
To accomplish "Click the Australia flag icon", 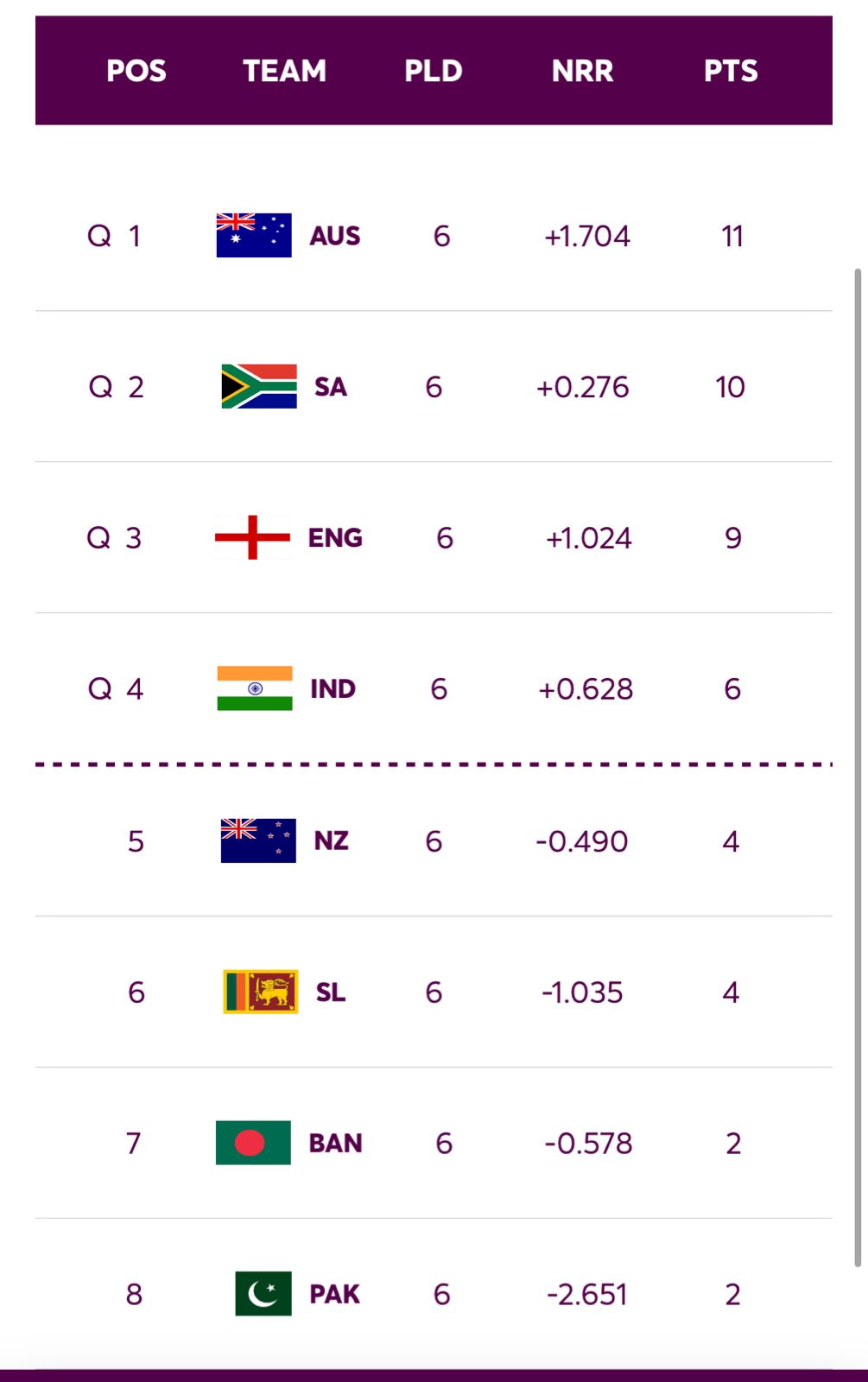I will (x=253, y=235).
